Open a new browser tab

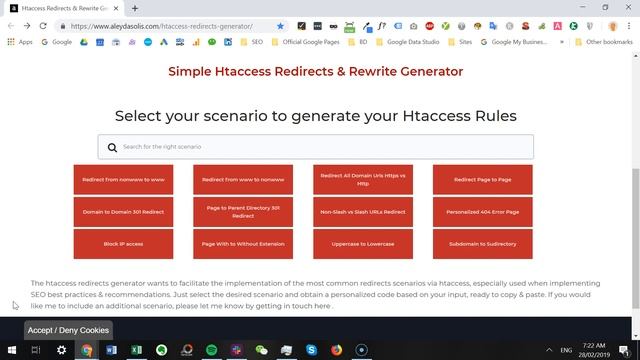click(x=135, y=8)
